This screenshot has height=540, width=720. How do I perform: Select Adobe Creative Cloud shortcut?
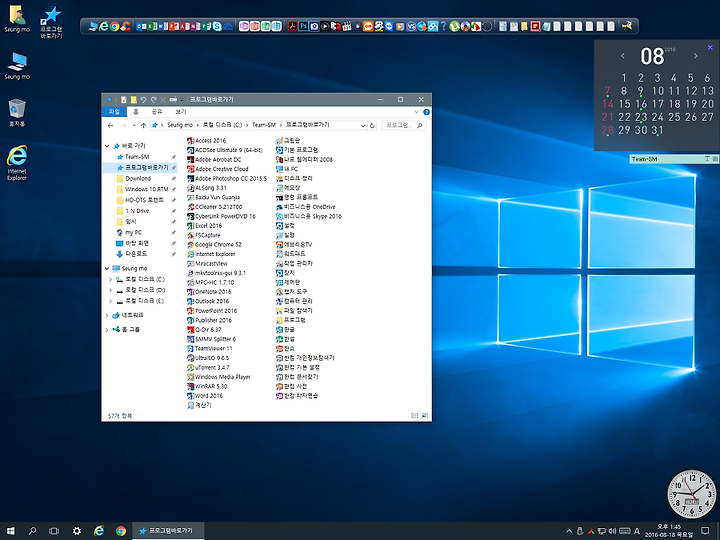pos(218,169)
